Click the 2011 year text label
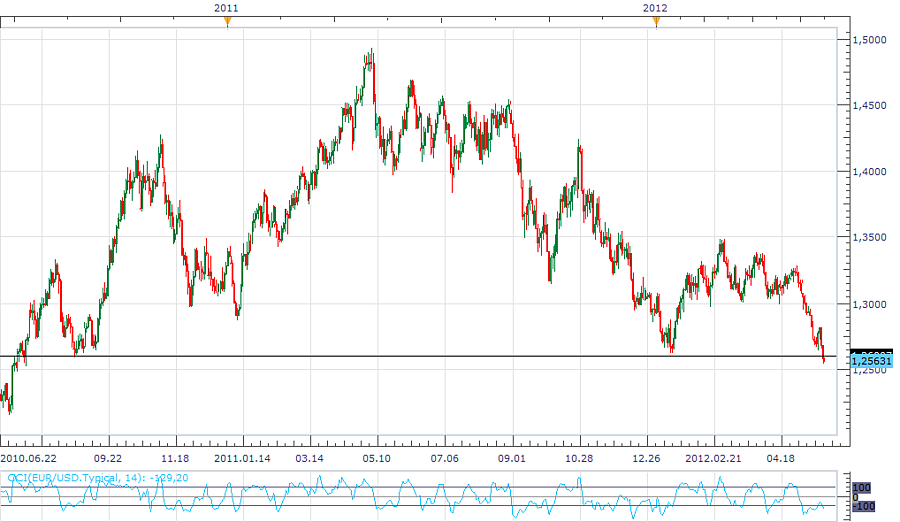Screen dimensions: 900x522 pyautogui.click(x=227, y=7)
